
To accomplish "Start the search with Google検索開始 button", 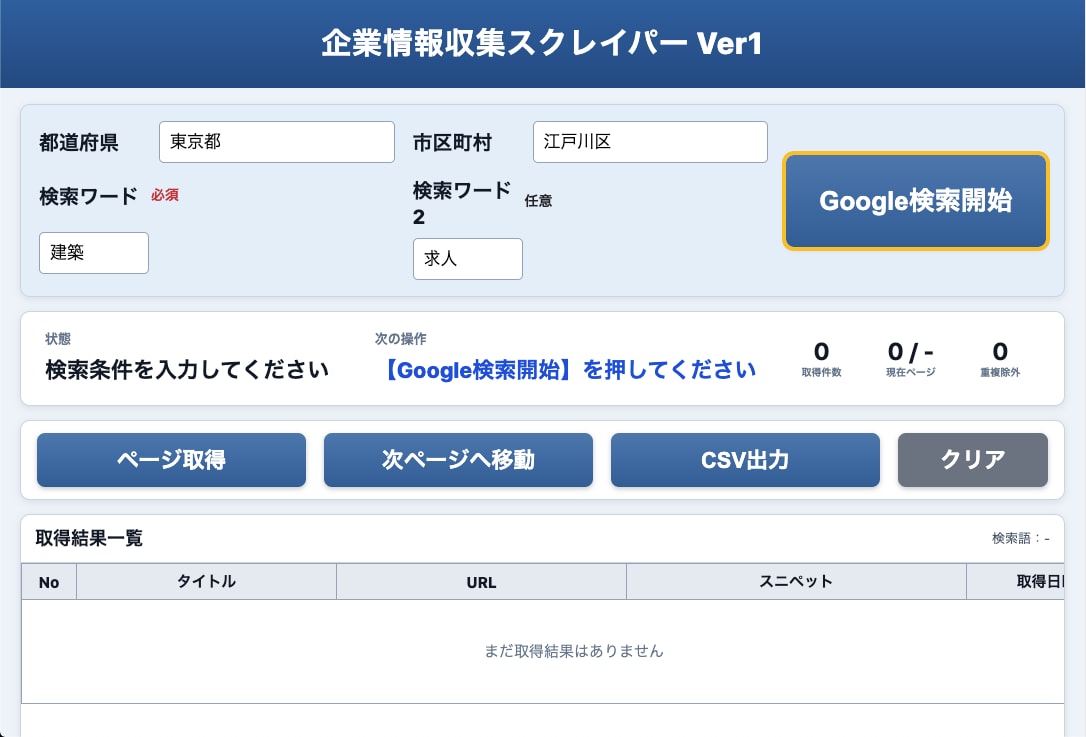I will point(916,201).
